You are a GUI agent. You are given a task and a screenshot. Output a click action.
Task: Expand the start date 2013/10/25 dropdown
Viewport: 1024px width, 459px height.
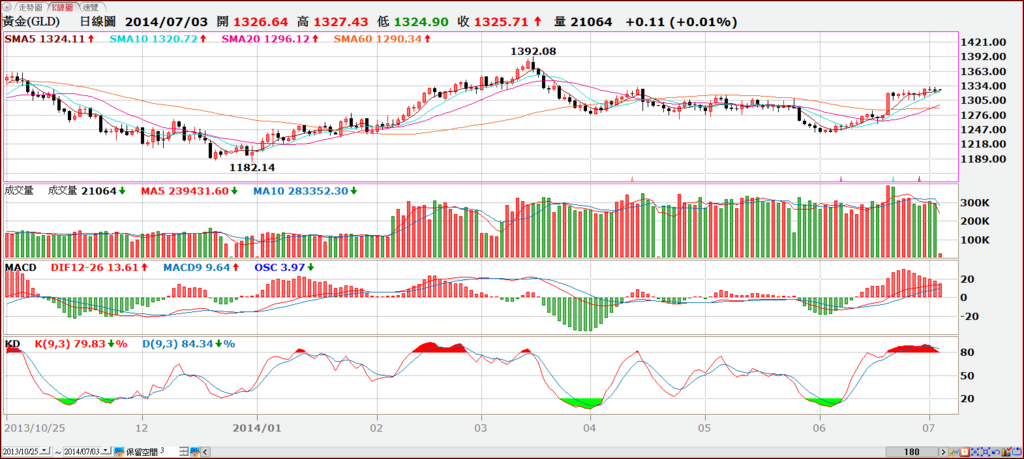point(44,451)
